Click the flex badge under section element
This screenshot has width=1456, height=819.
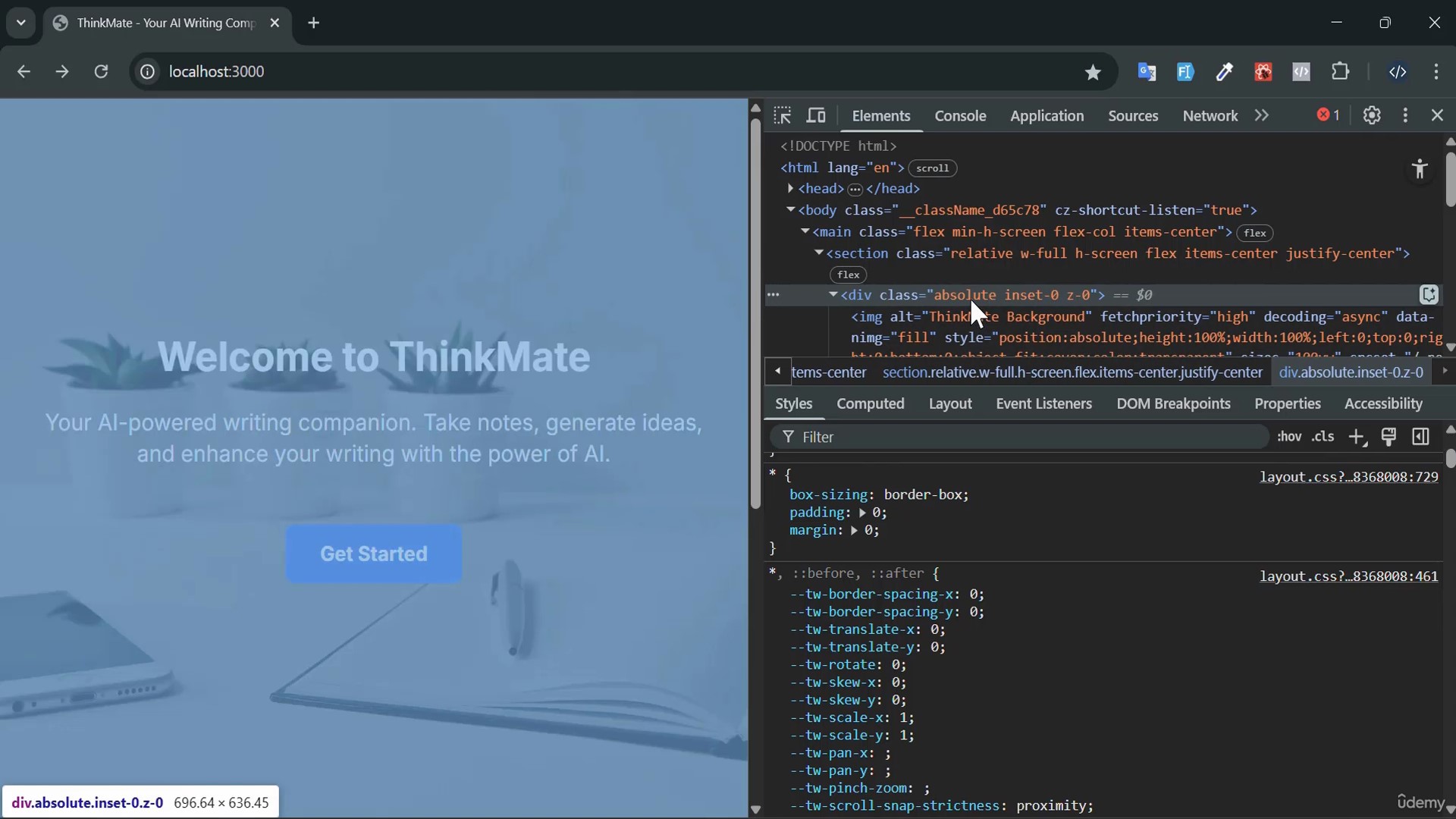pos(848,275)
